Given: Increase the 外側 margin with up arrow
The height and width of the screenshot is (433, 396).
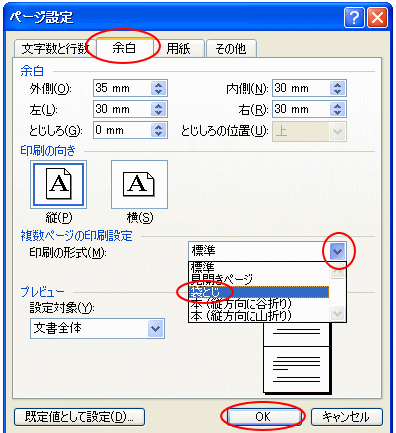Looking at the screenshot, I should 159,85.
